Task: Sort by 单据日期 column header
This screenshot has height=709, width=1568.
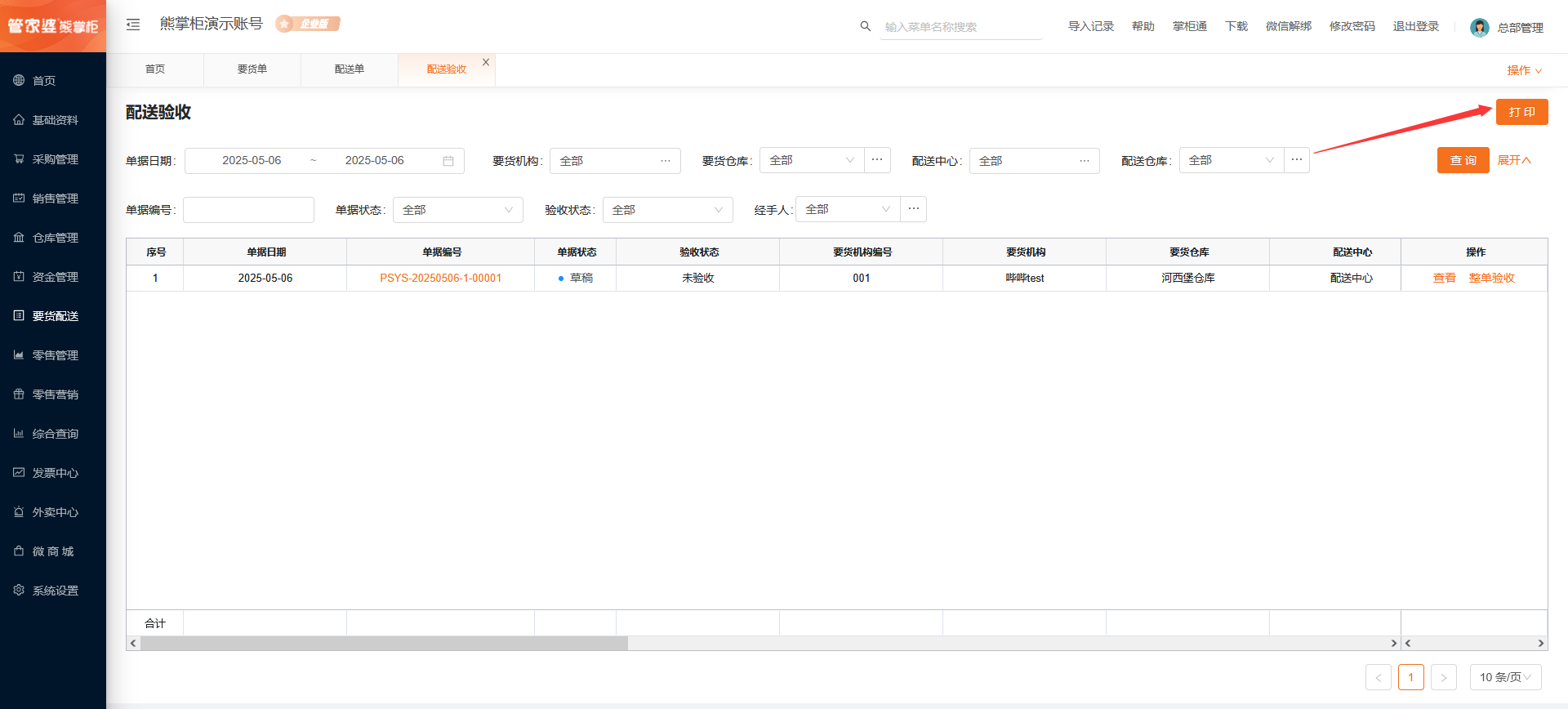Action: tap(265, 252)
